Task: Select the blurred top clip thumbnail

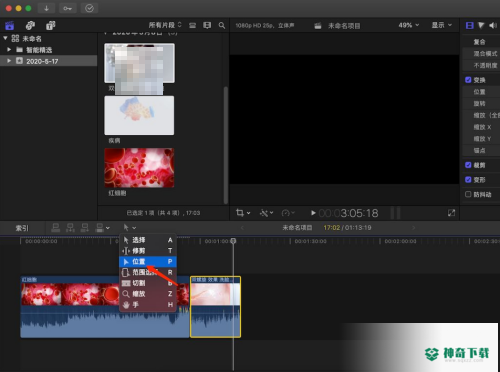Action: 139,63
